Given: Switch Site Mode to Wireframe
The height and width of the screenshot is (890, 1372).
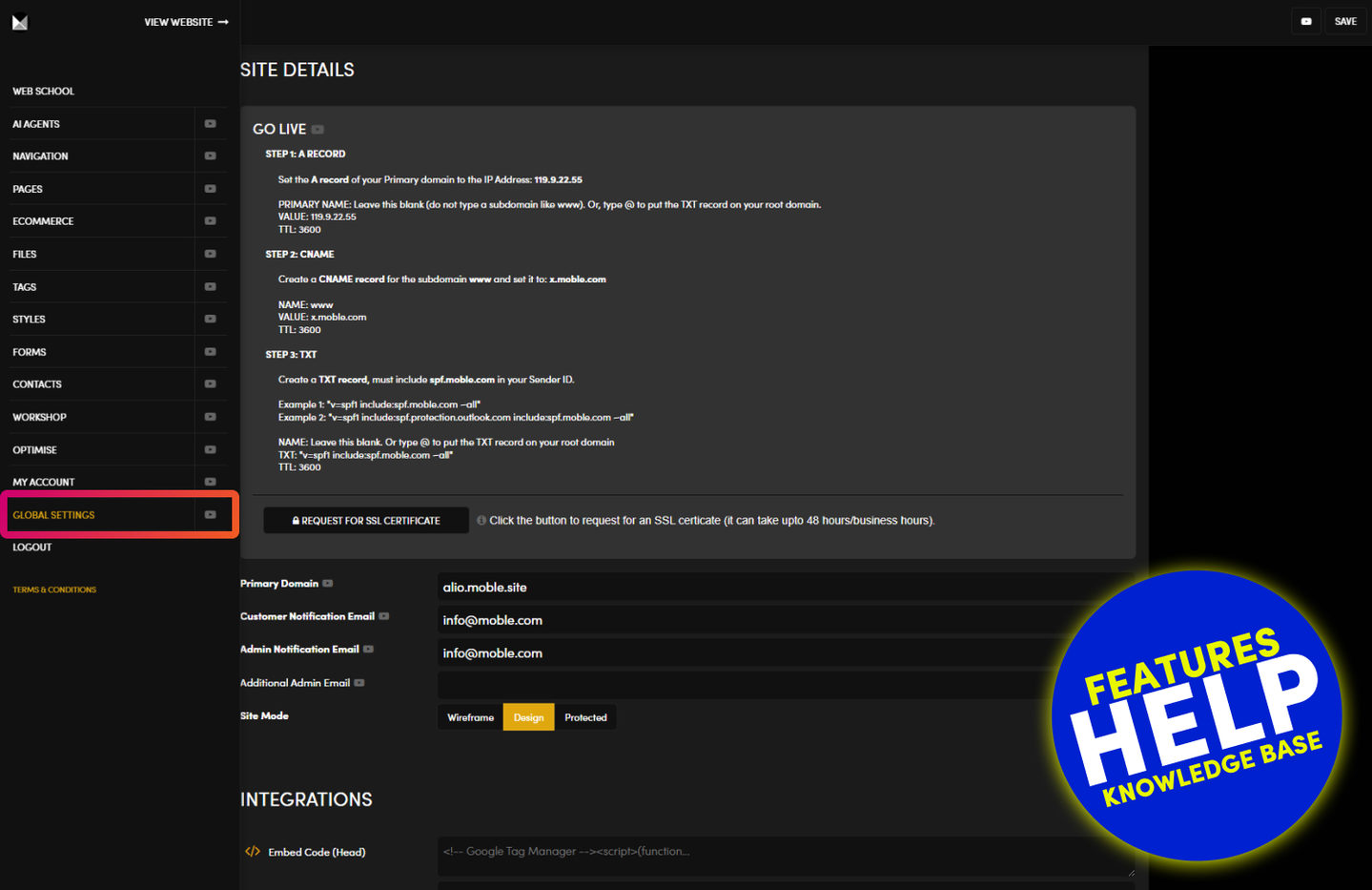Looking at the screenshot, I should point(470,717).
